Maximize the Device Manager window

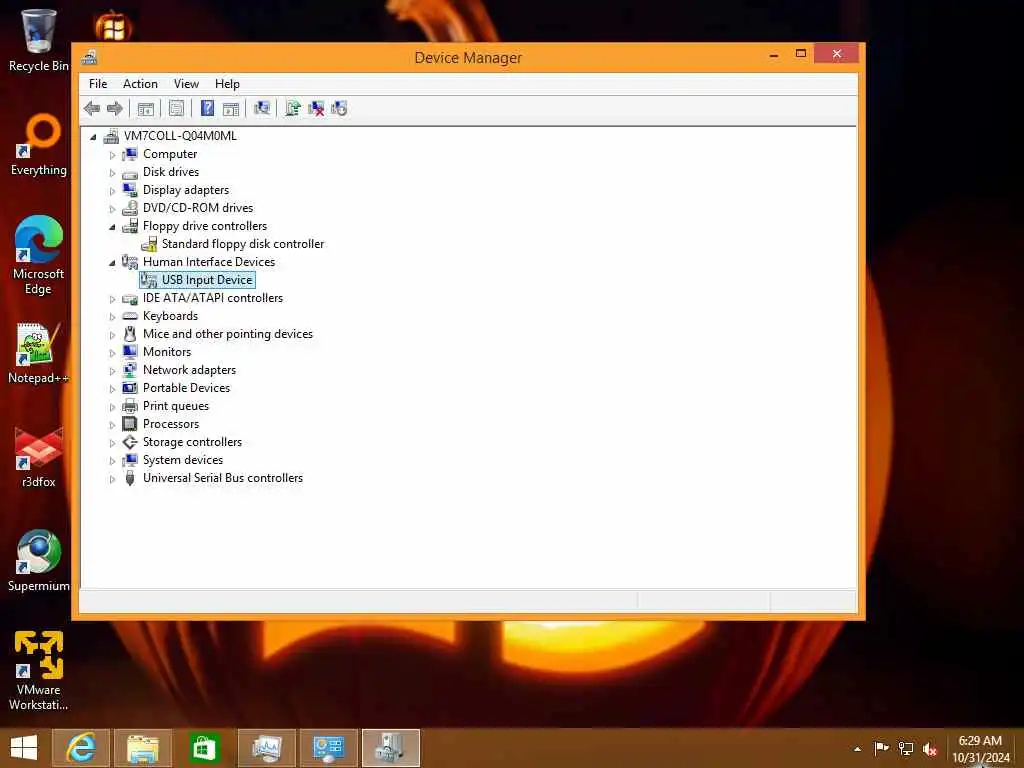click(801, 54)
